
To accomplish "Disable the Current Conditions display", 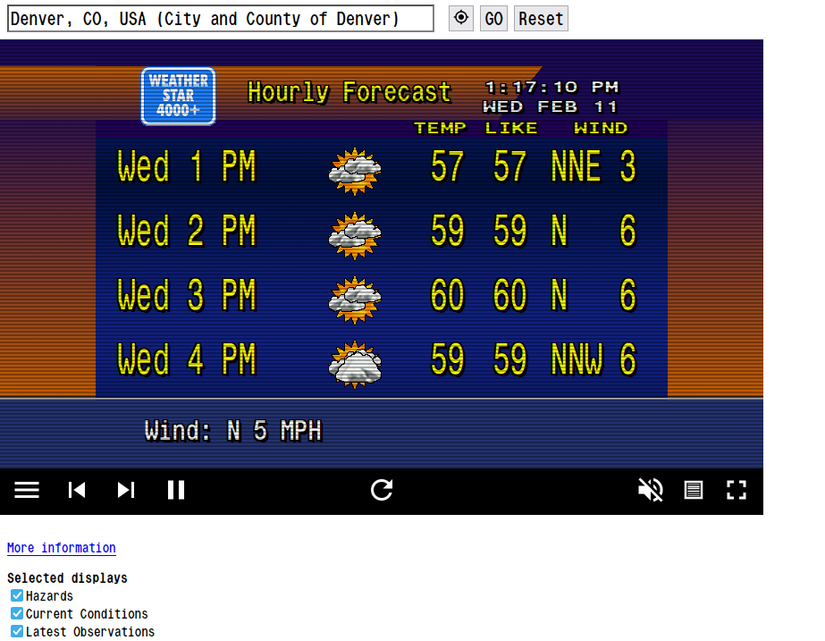I will [x=16, y=613].
